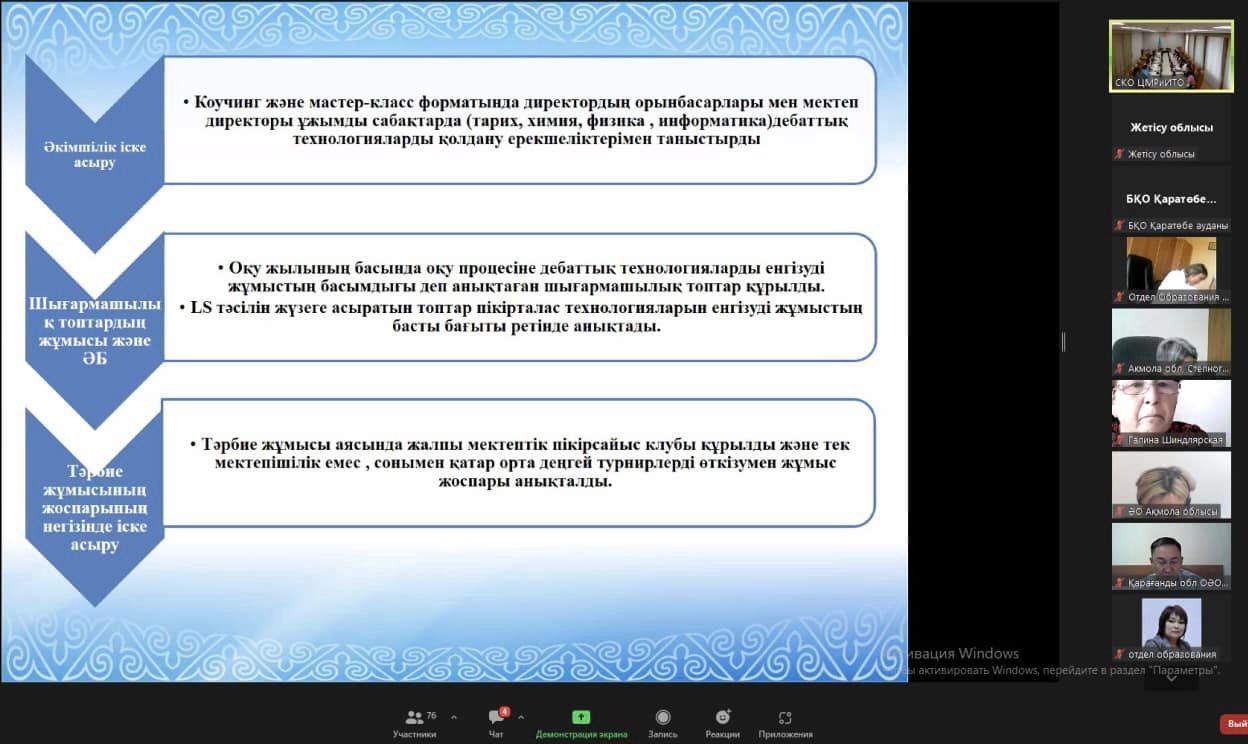Viewport: 1248px width, 744px height.
Task: Select the БҚО Қаратөбе ауданы participant tile
Action: [x=1171, y=199]
